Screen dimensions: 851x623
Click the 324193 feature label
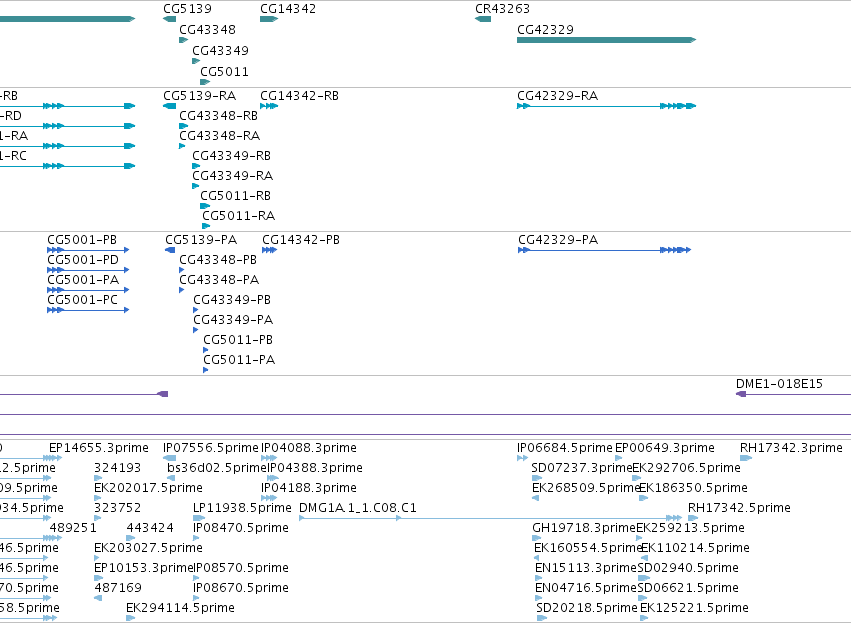[x=117, y=468]
